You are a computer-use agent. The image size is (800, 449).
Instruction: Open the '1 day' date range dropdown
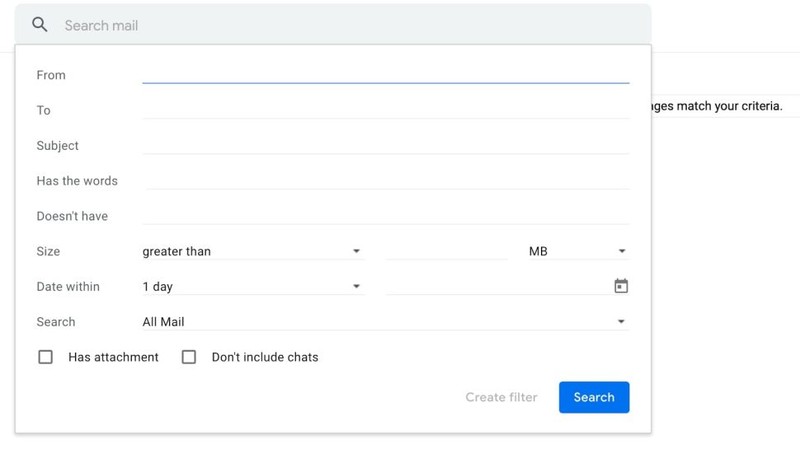(252, 287)
